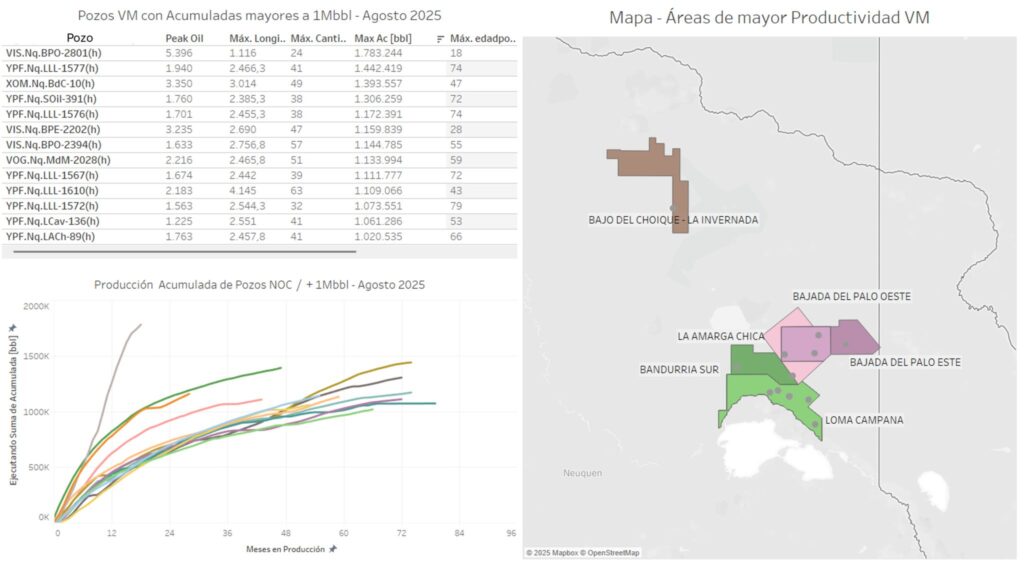
Task: Click the Neuquen city label on map
Action: (581, 472)
